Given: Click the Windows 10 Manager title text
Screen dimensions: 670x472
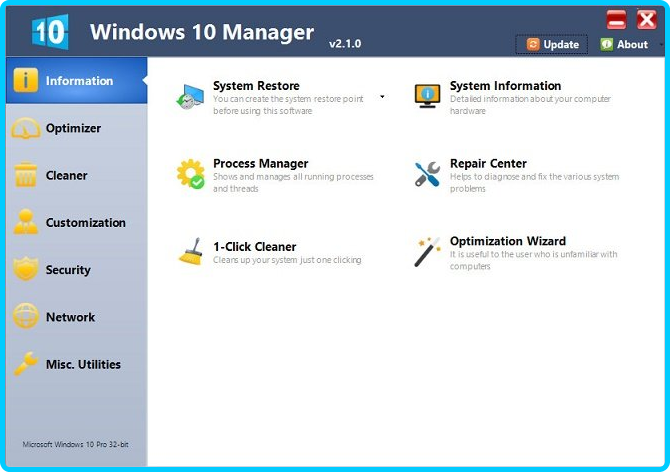Looking at the screenshot, I should (x=202, y=32).
